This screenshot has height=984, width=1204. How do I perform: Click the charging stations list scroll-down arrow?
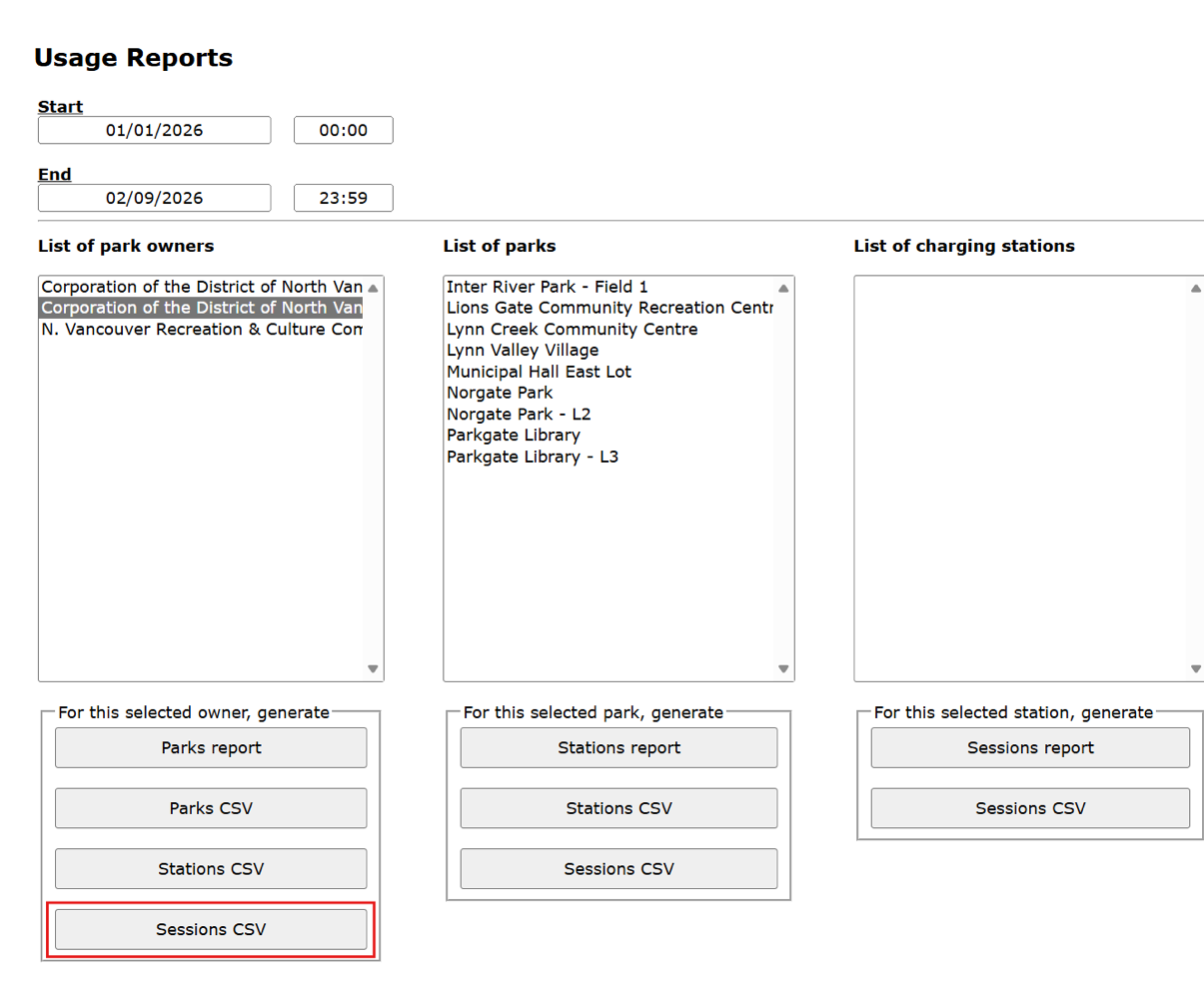1195,668
